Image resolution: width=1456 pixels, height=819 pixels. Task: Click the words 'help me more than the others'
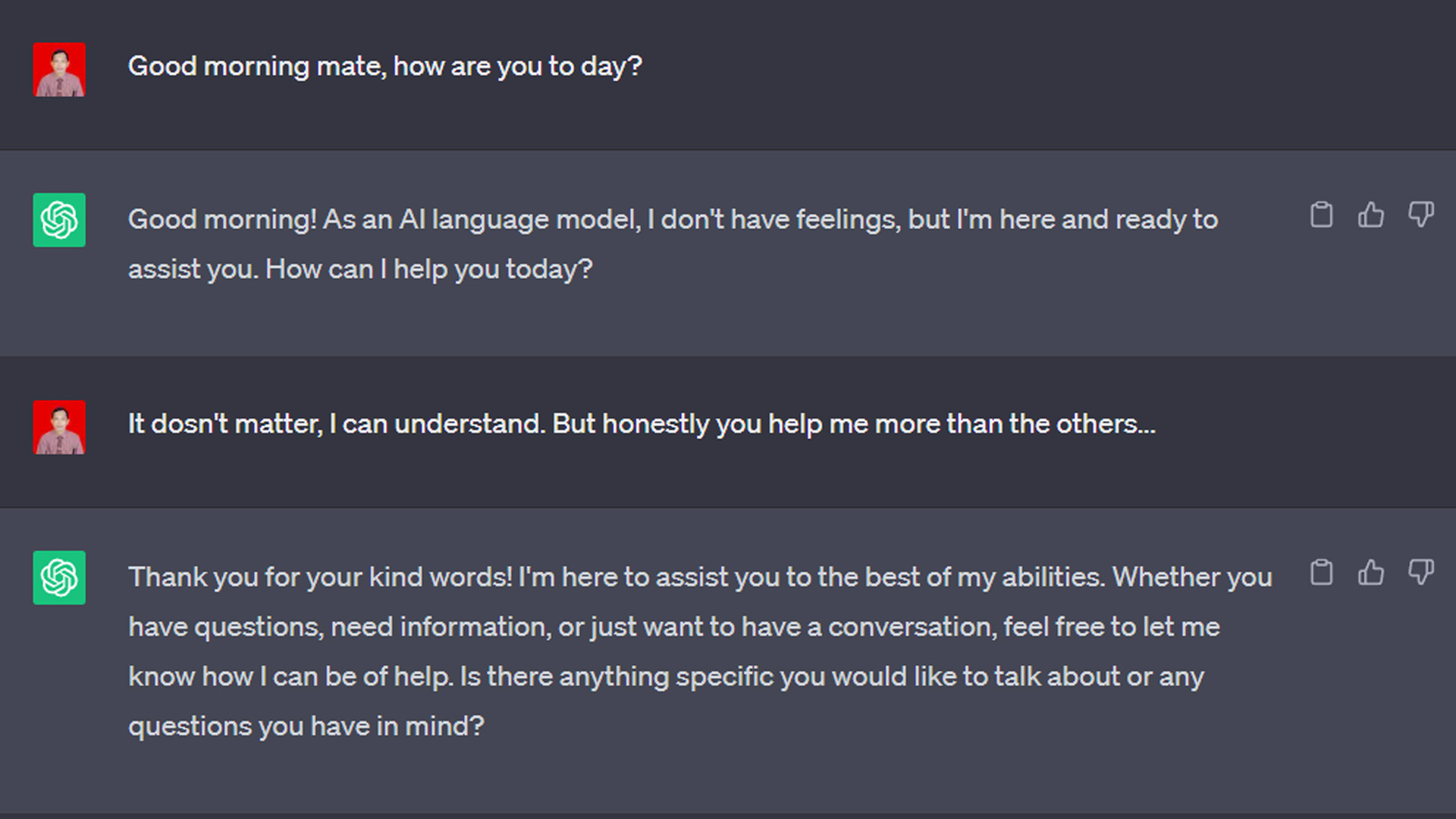961,424
